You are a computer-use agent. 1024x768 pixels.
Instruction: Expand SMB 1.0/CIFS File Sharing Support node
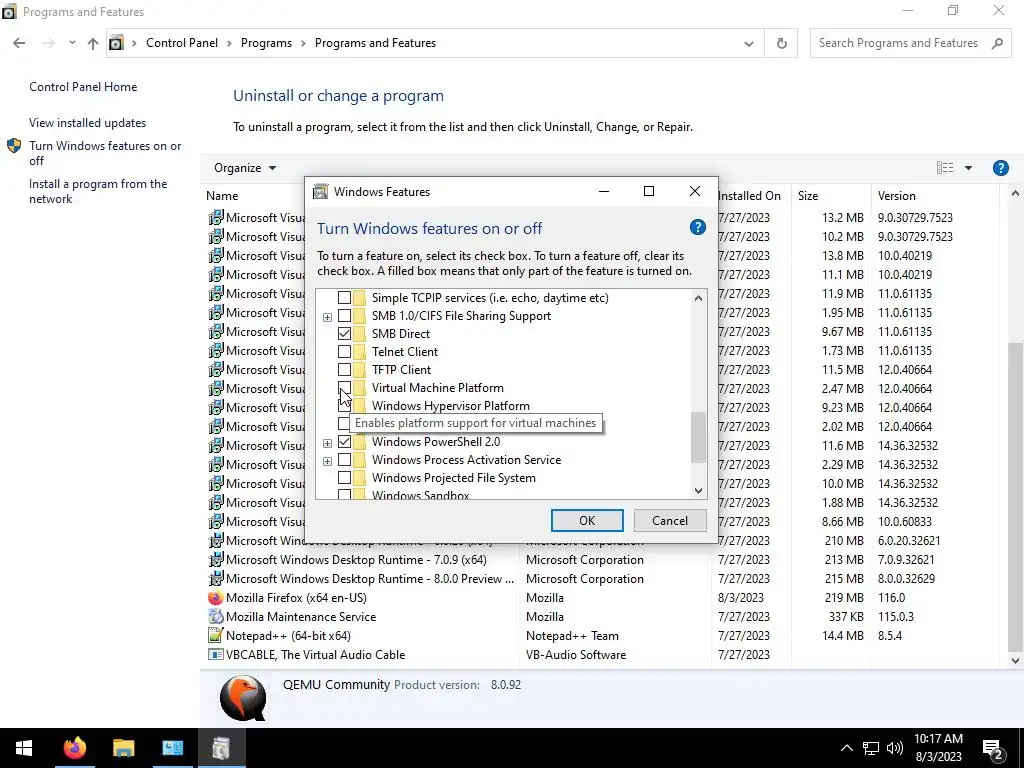tap(327, 317)
